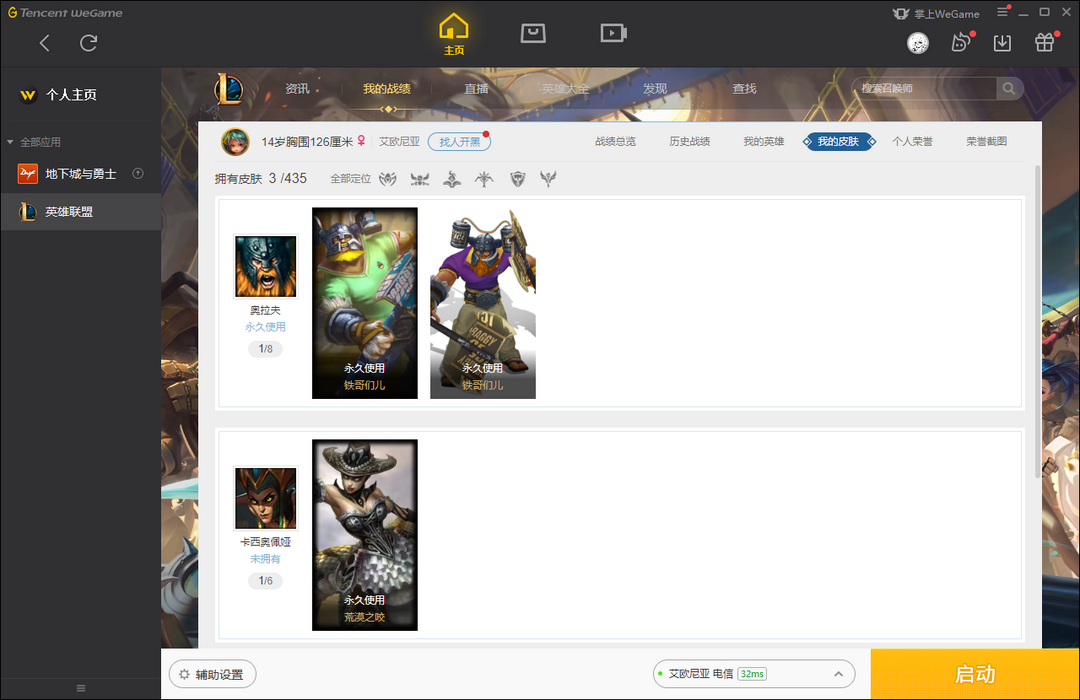This screenshot has height=700, width=1080.
Task: Click the 1/8 skin count badge
Action: pos(265,349)
